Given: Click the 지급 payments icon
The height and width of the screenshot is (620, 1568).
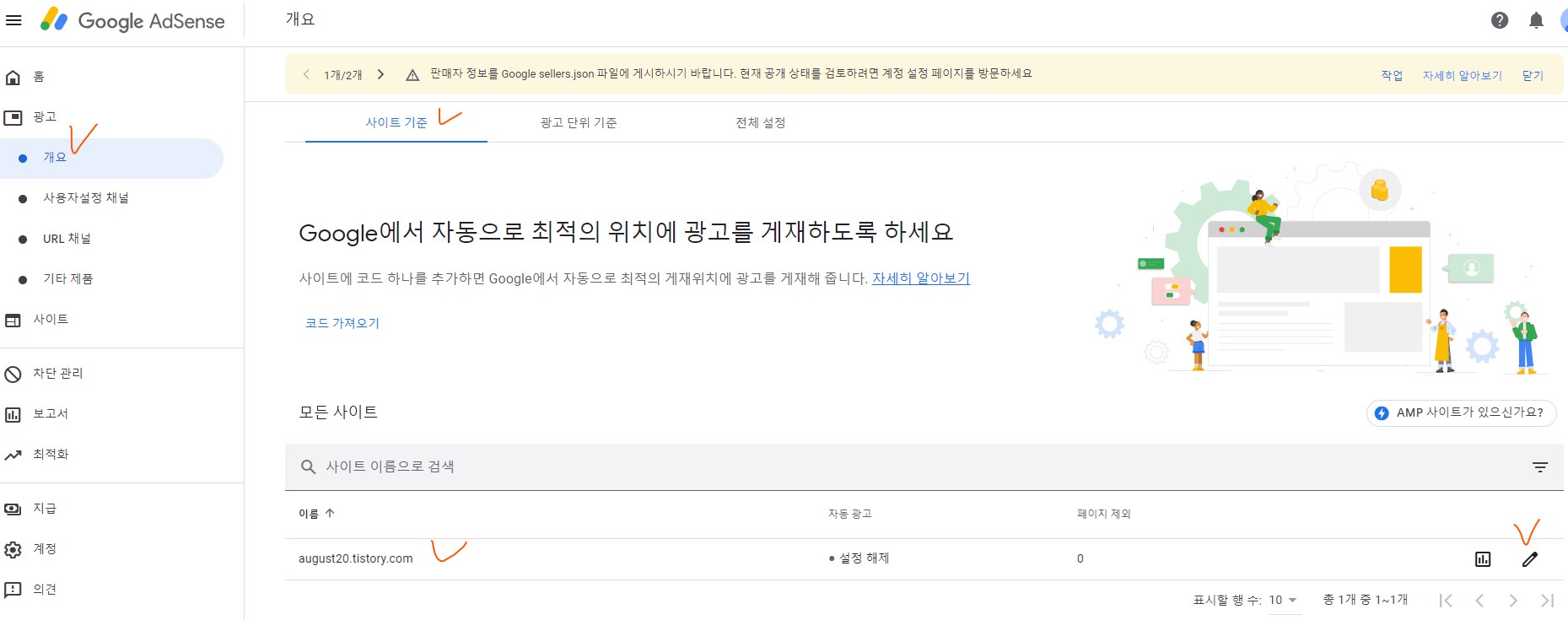Looking at the screenshot, I should coord(13,509).
